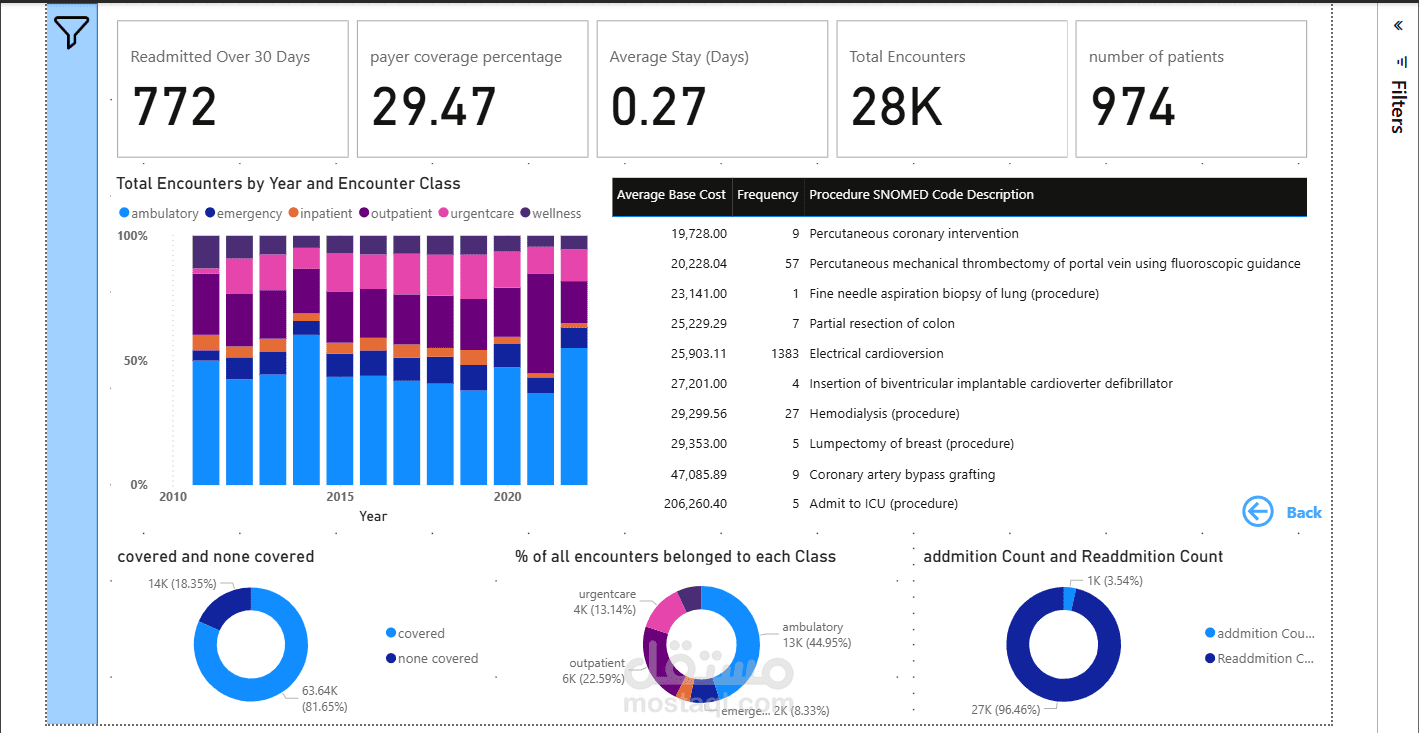Select the wellness legend entry
Screen dimensions: 1419x733
(550, 213)
